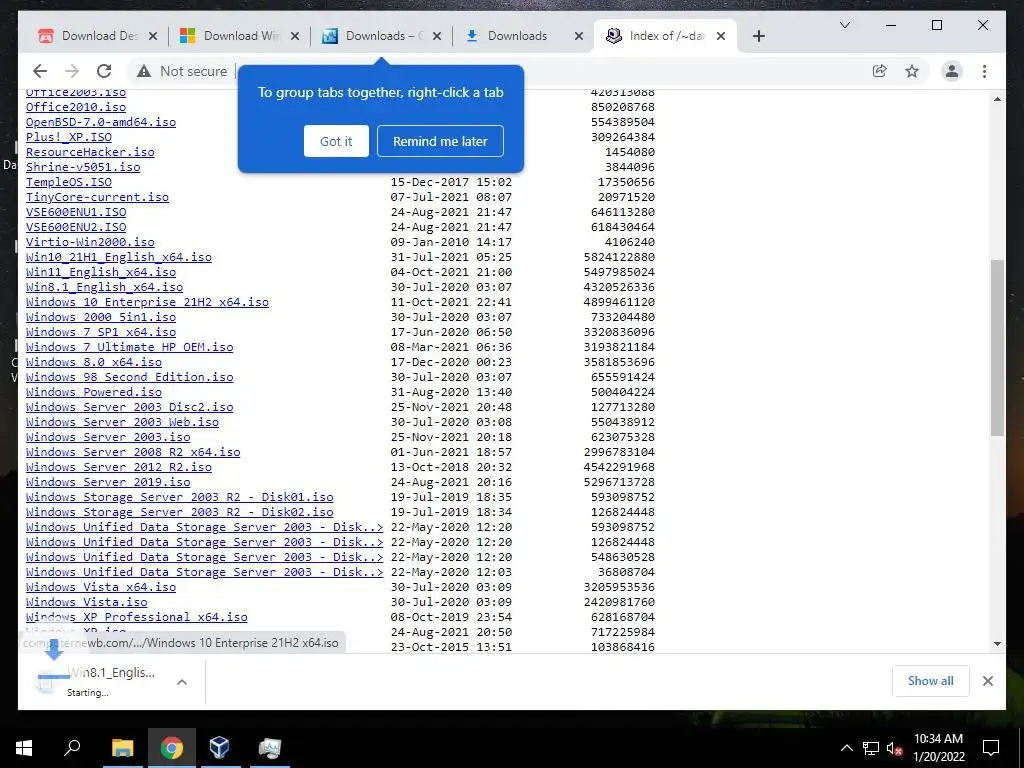Download Win11_English_x64.iso

[101, 272]
